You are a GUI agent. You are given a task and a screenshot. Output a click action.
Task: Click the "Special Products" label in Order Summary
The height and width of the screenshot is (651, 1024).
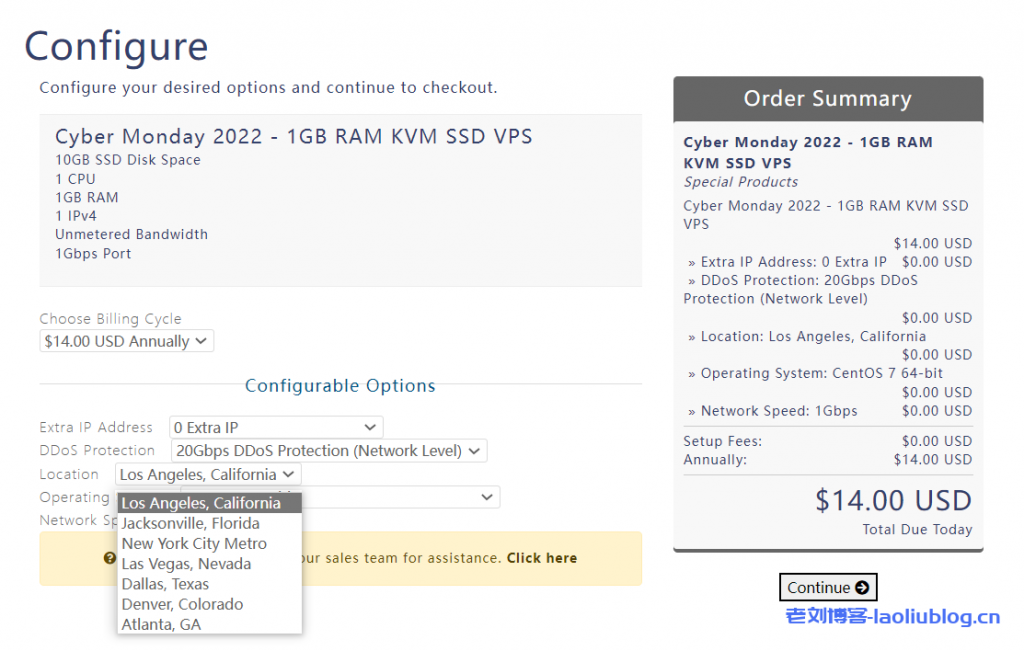pos(740,181)
